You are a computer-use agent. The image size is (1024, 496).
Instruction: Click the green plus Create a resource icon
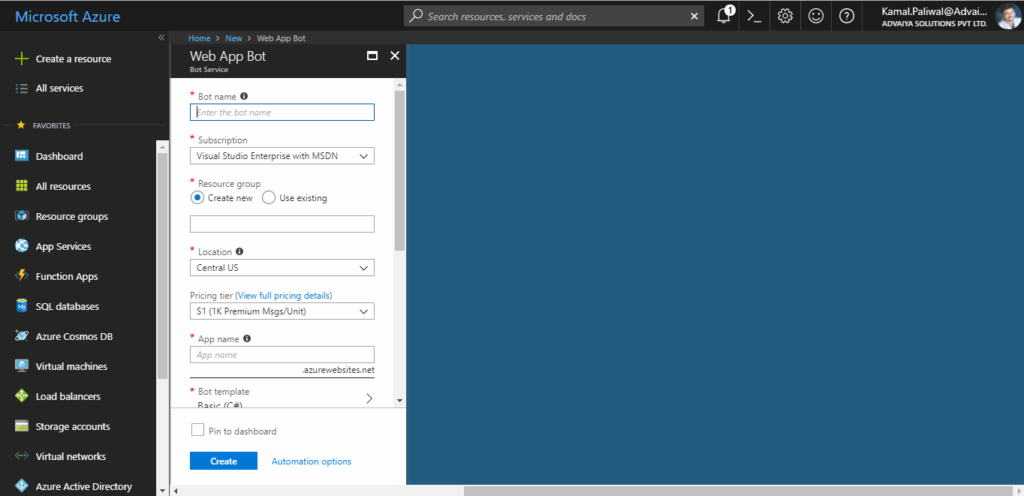(22, 59)
